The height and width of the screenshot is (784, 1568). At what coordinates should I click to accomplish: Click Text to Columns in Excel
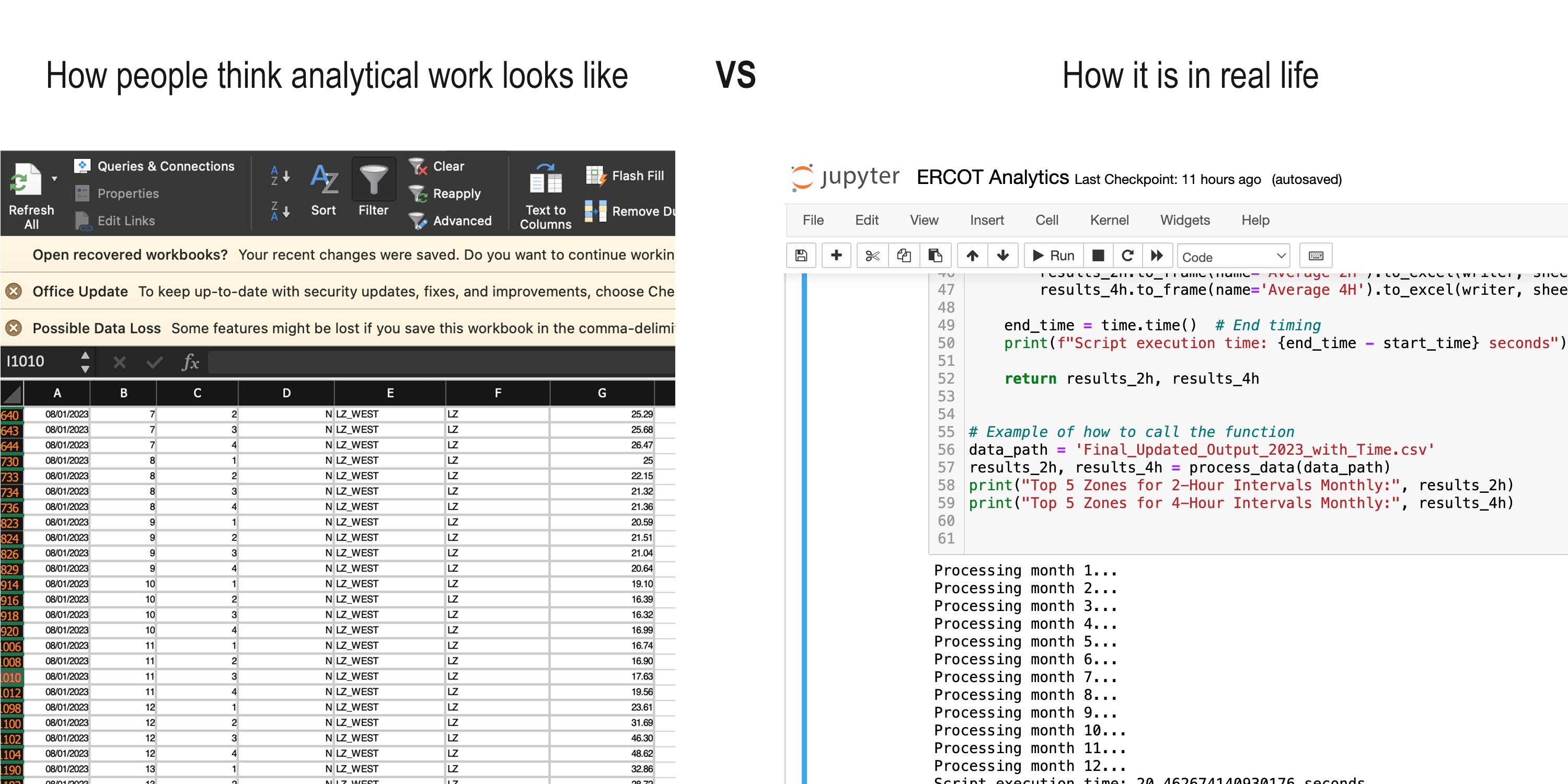point(545,196)
